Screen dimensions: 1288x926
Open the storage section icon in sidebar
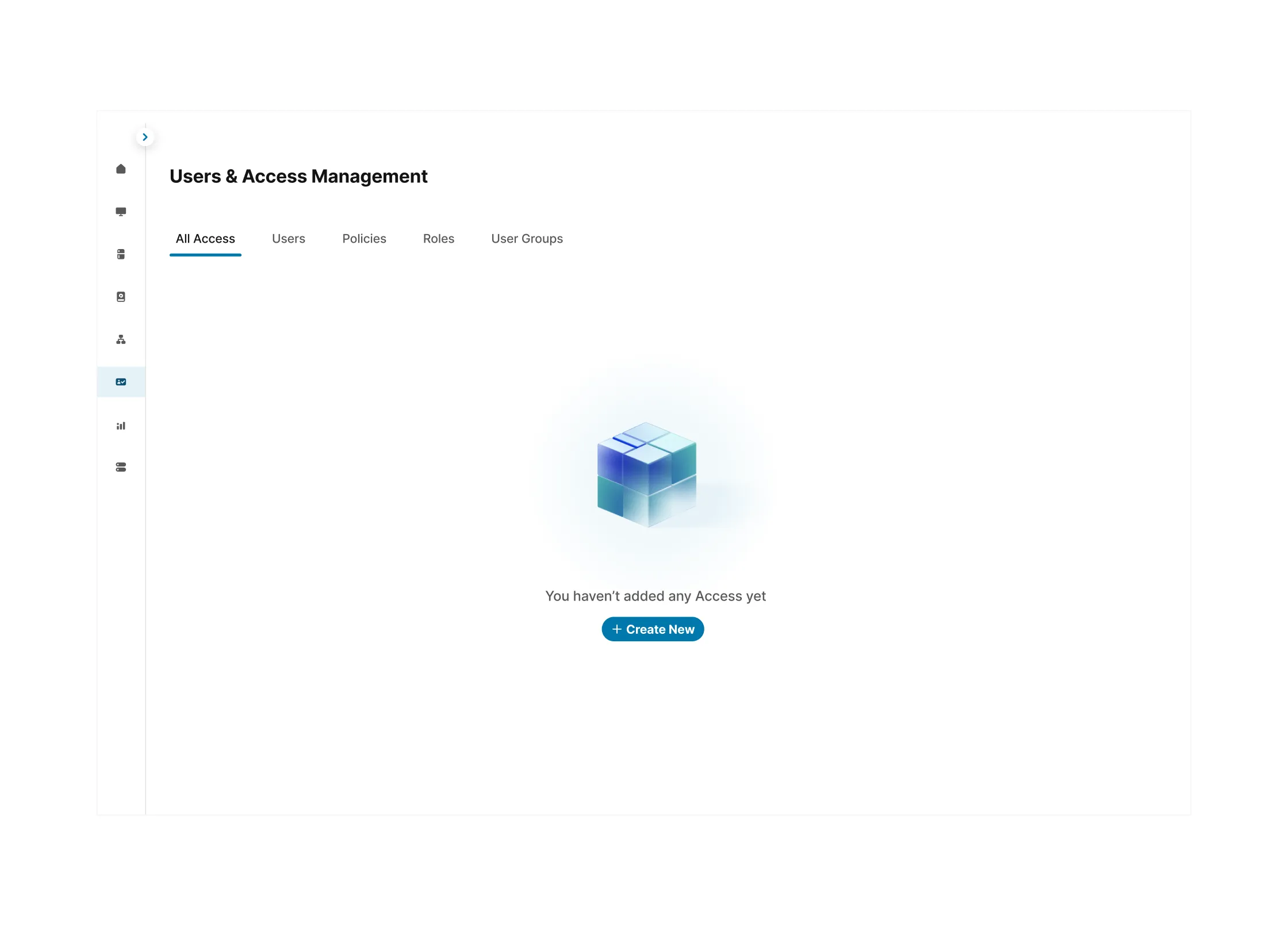[x=121, y=254]
